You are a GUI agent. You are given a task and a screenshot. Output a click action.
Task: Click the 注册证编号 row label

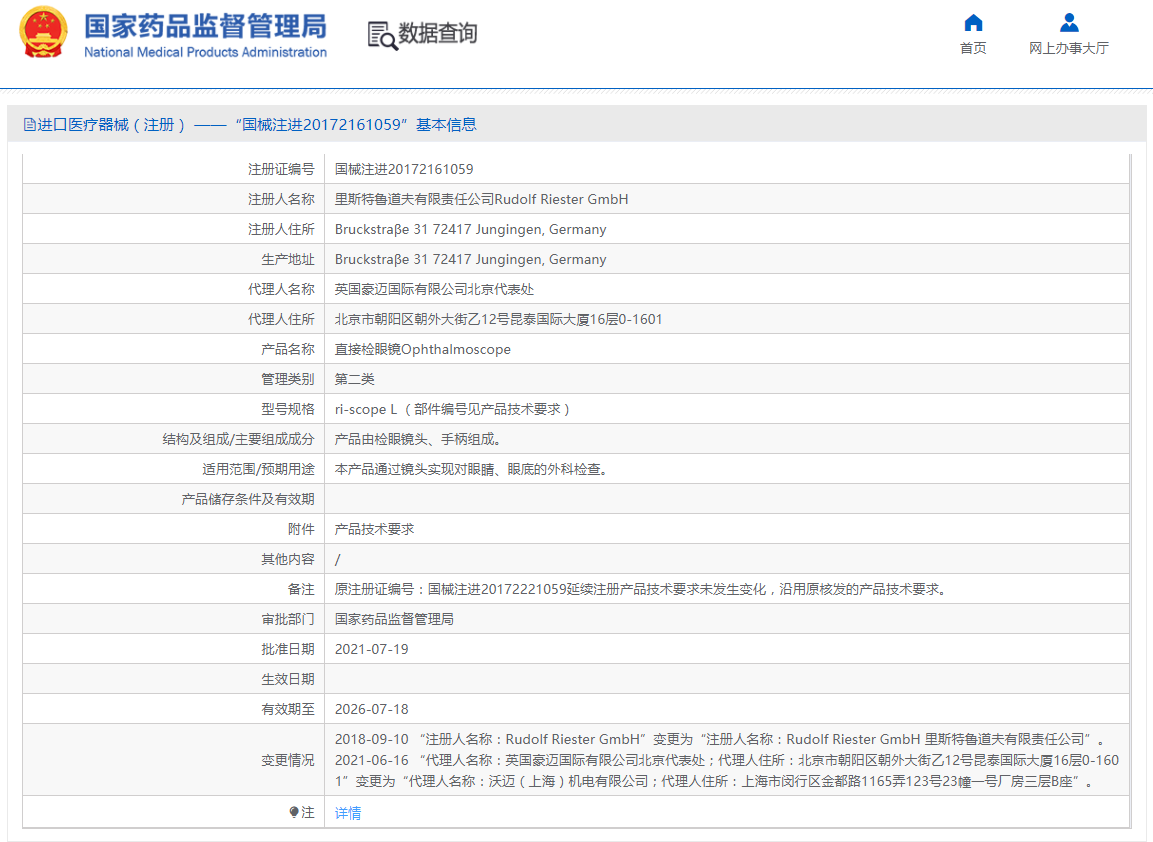coord(281,169)
